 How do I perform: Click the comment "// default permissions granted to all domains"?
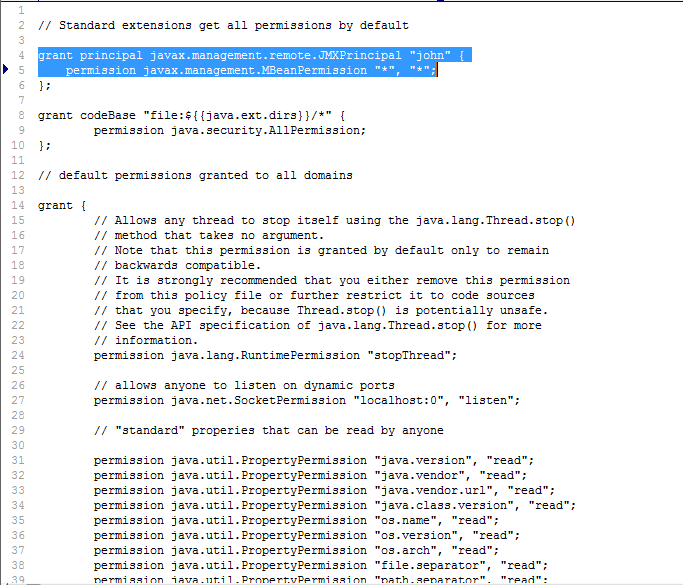tap(195, 175)
